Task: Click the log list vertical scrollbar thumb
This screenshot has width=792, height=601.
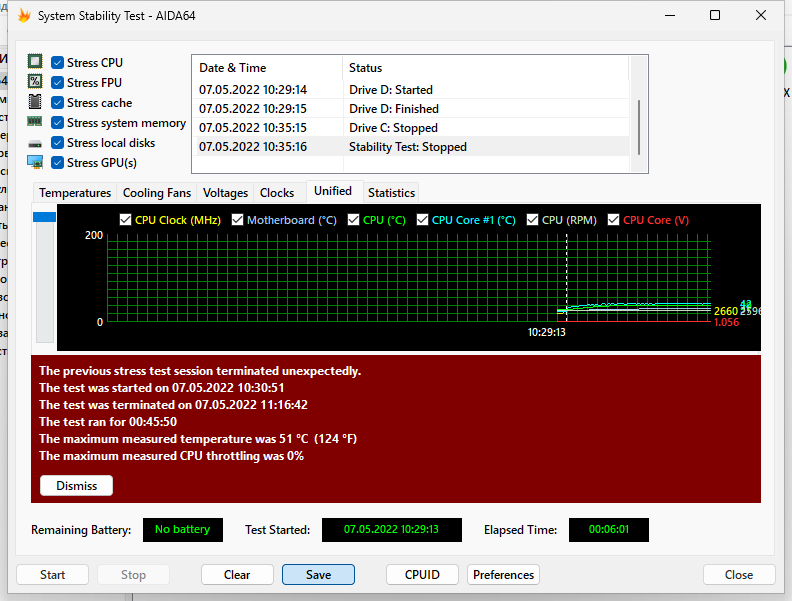Action: (639, 127)
